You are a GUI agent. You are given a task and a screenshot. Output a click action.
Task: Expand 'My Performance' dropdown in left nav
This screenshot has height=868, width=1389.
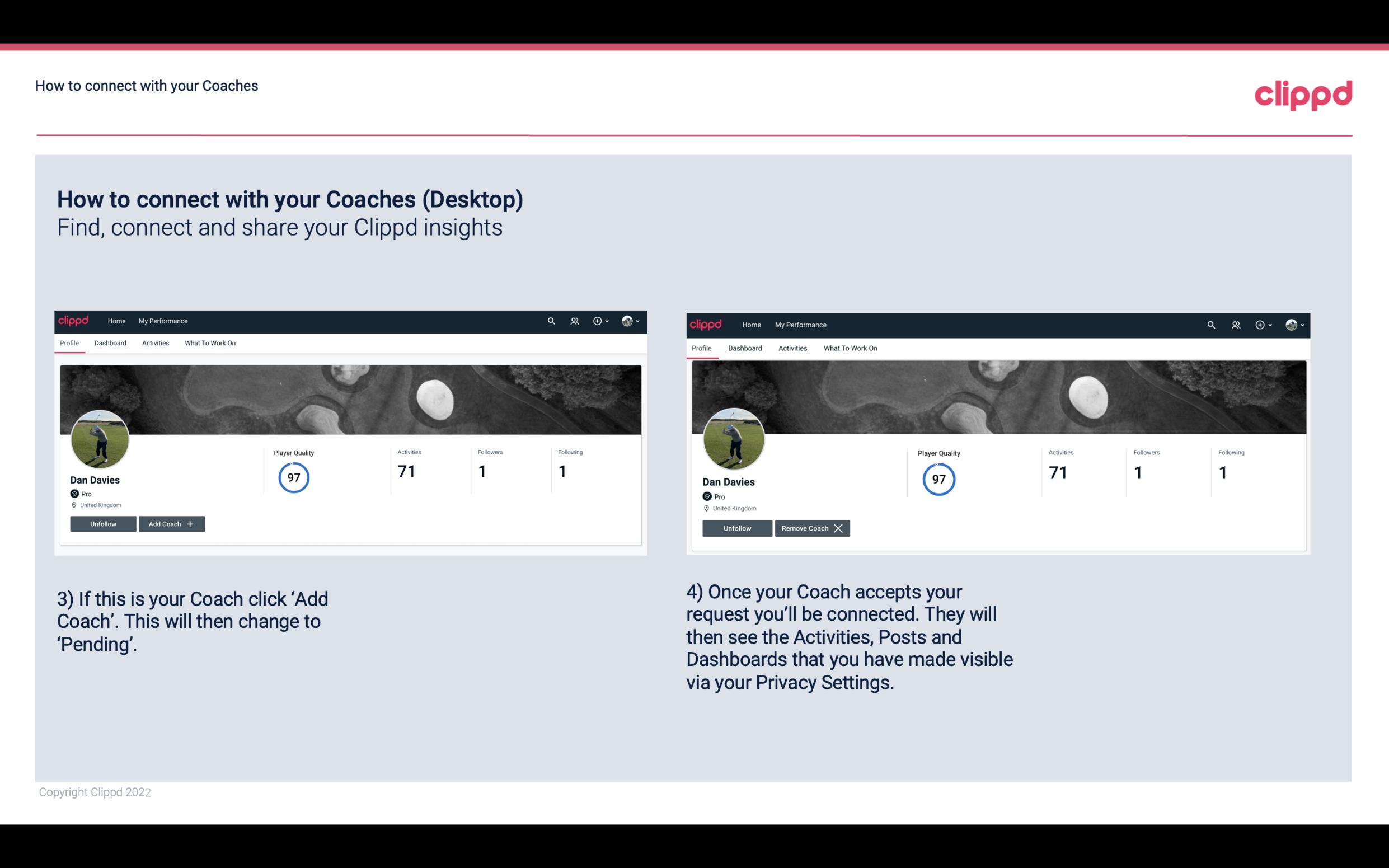coord(162,320)
